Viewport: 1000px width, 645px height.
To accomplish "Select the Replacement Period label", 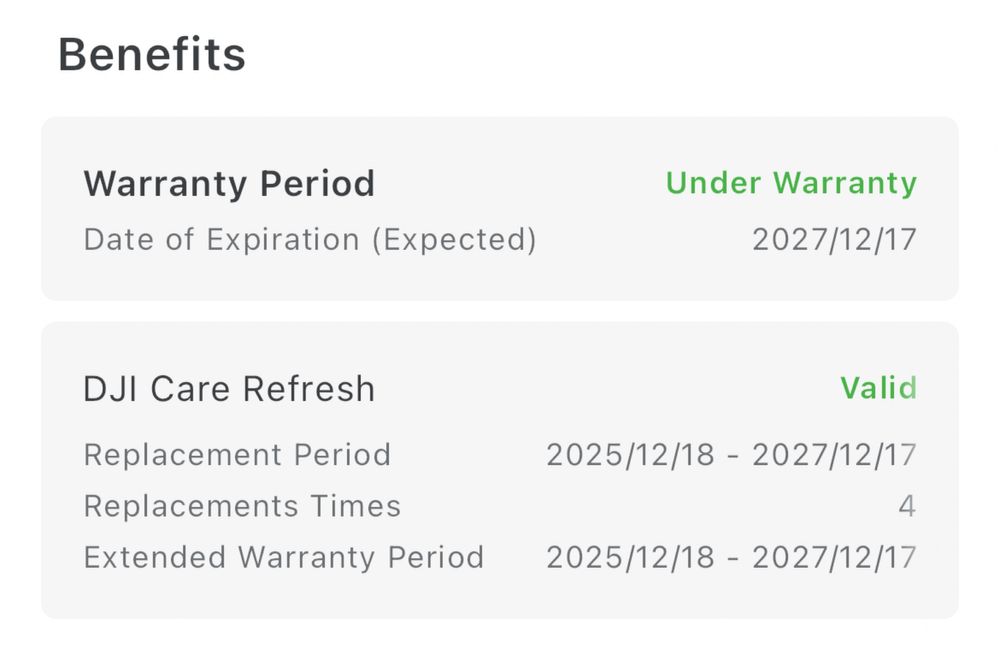I will 237,455.
